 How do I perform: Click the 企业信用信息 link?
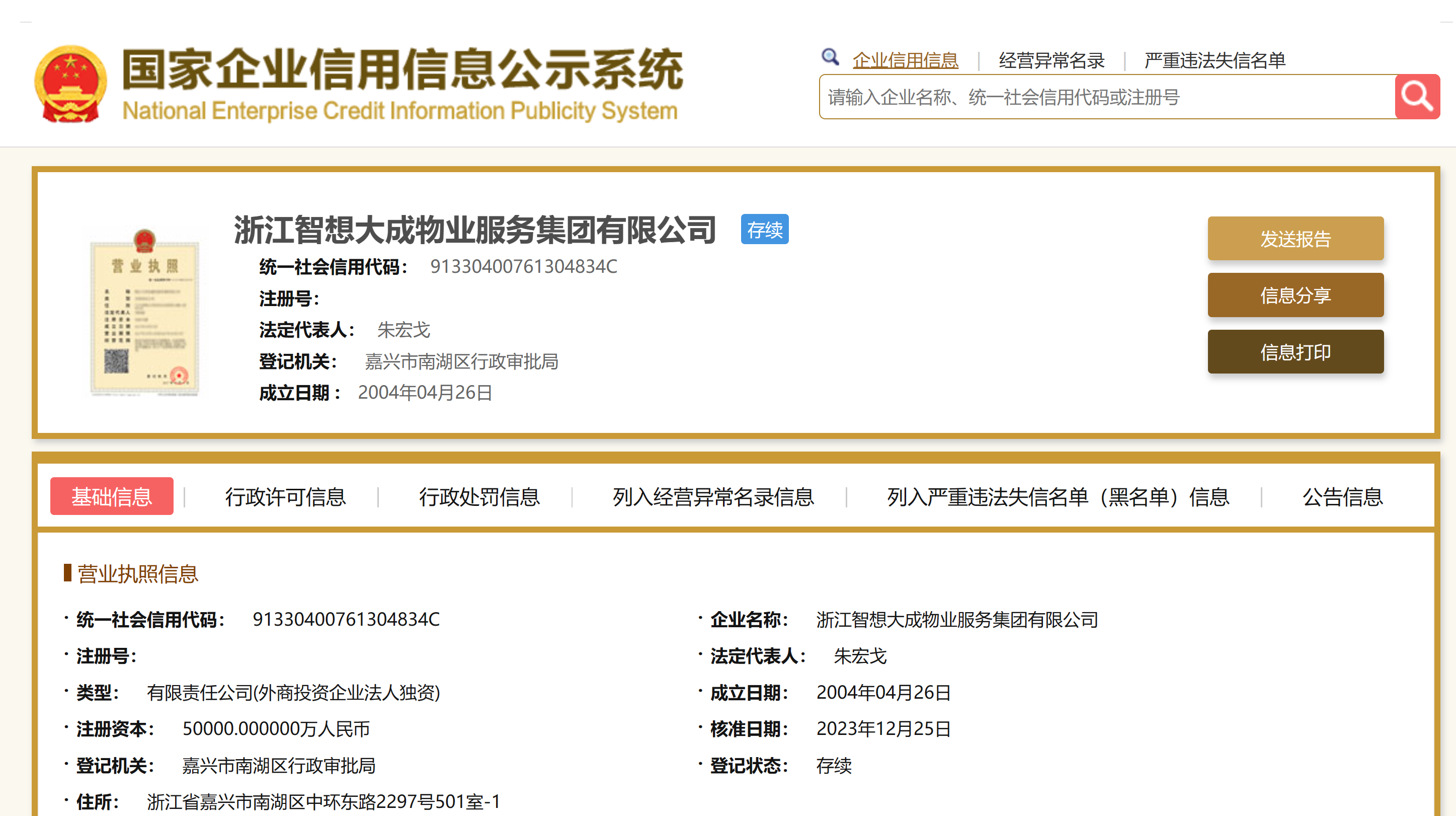[905, 60]
